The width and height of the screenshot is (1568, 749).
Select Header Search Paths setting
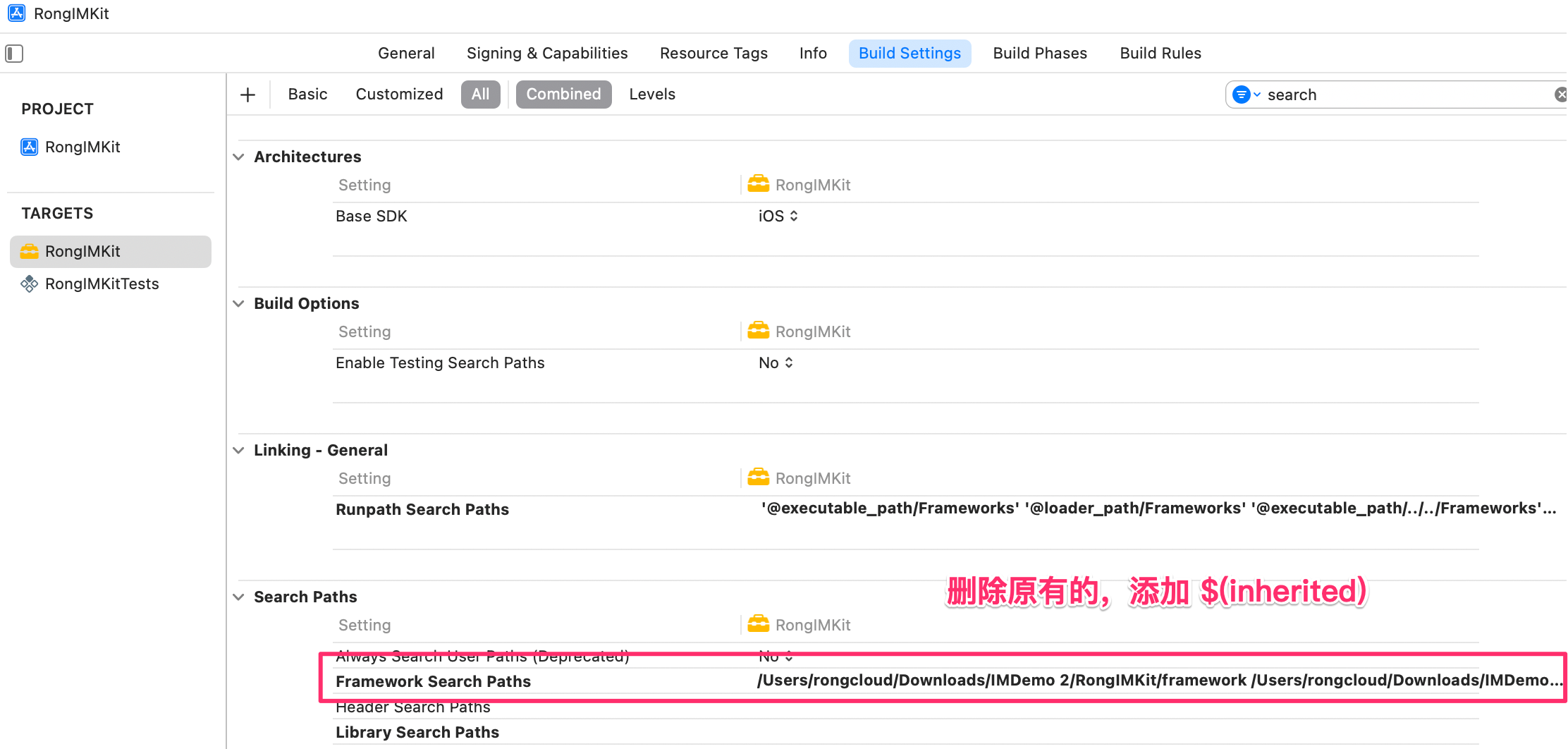(413, 707)
